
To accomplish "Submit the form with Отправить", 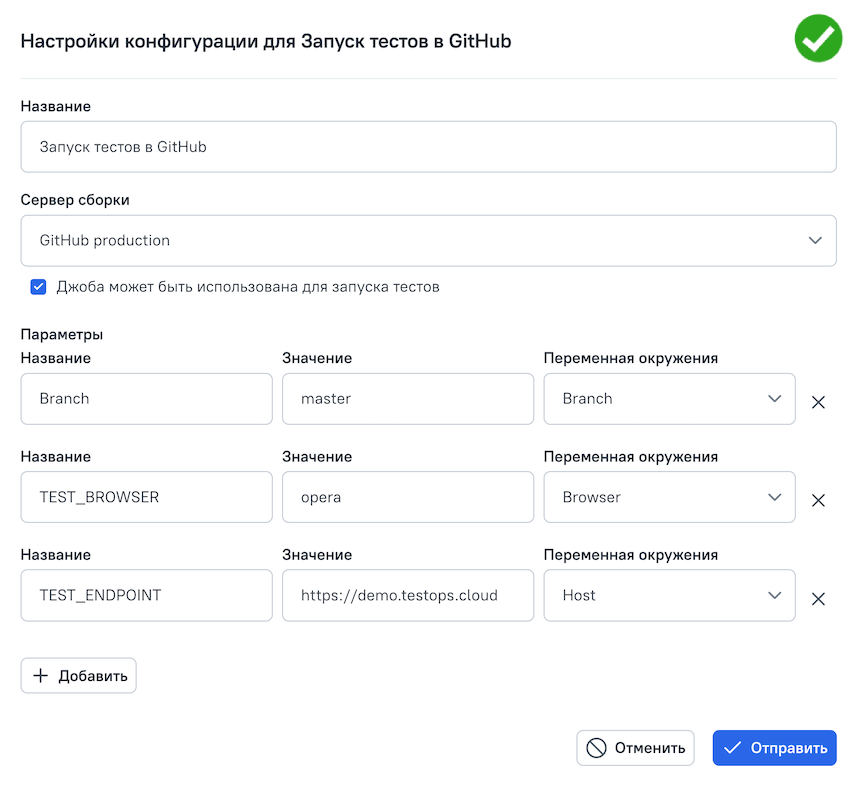I will click(774, 748).
